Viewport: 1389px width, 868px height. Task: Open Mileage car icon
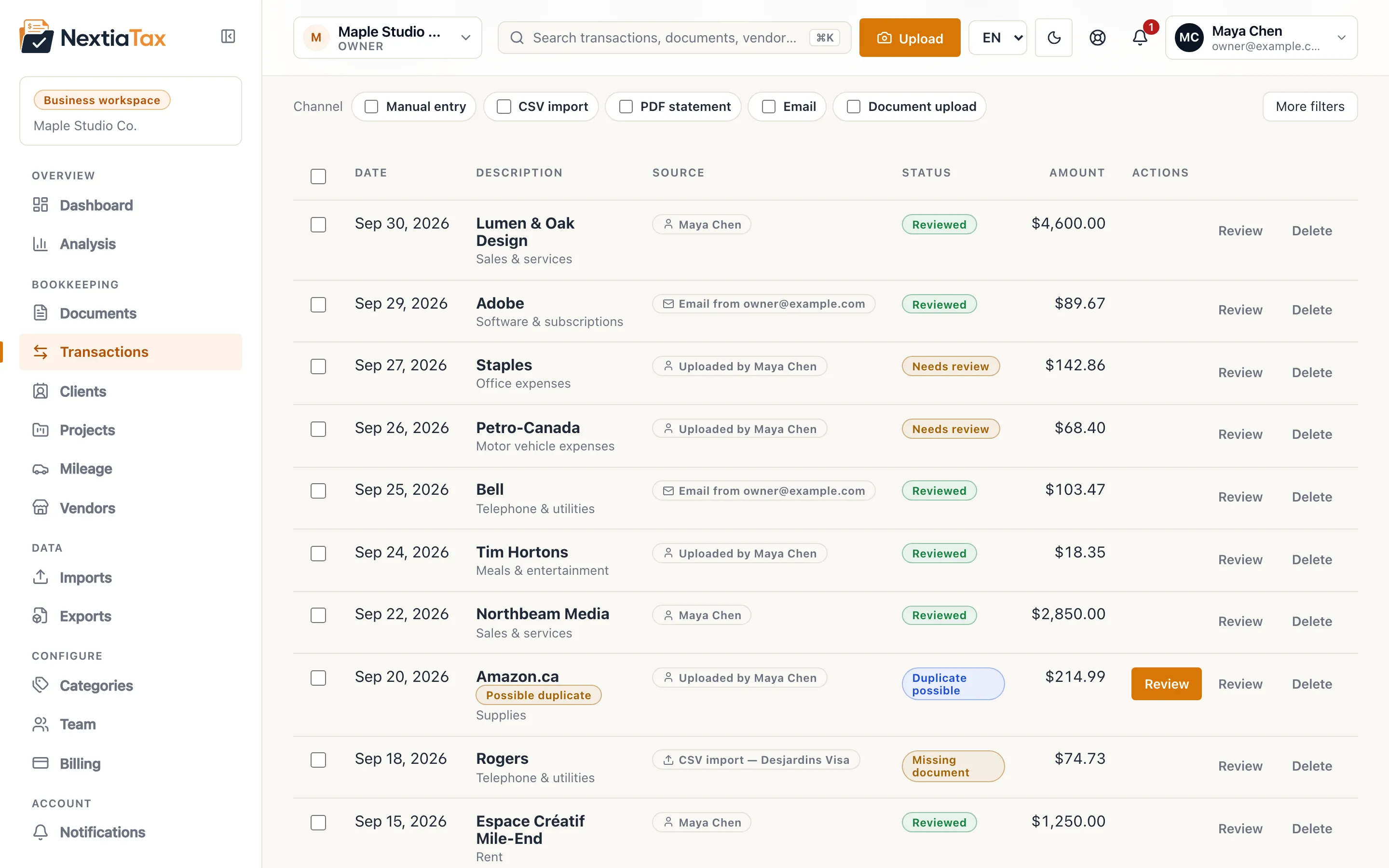pyautogui.click(x=40, y=469)
